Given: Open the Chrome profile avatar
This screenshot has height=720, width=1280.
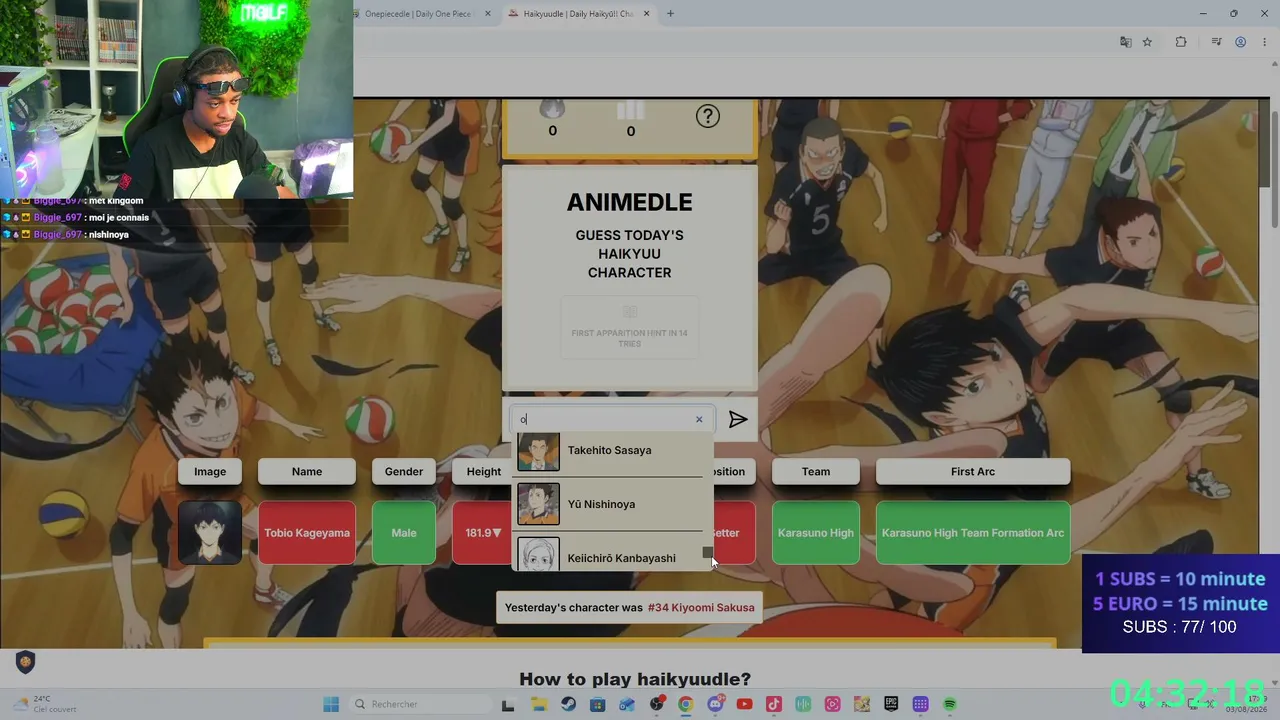Looking at the screenshot, I should click(x=1240, y=42).
